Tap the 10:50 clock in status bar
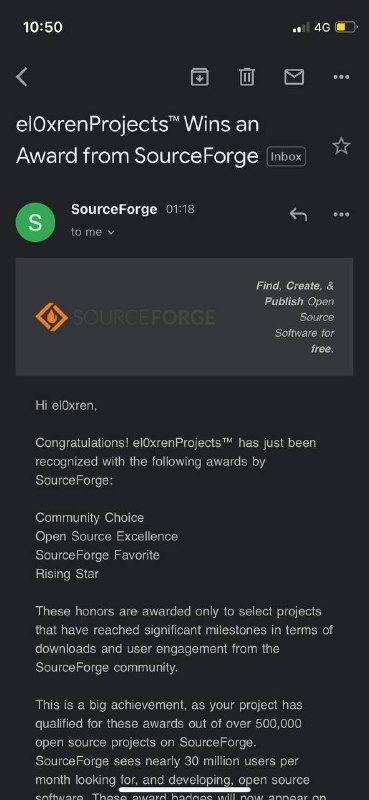 point(43,27)
